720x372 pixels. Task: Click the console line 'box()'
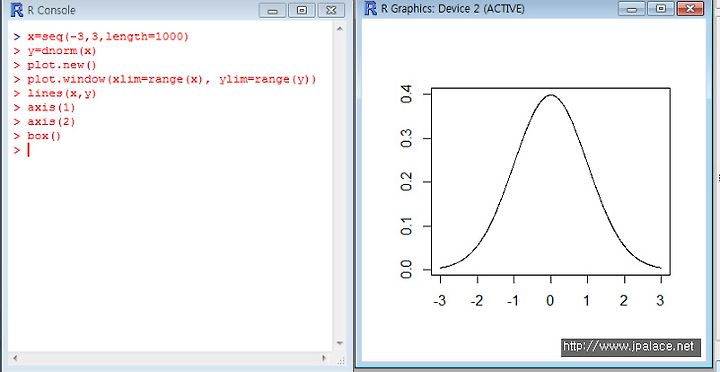[44, 136]
